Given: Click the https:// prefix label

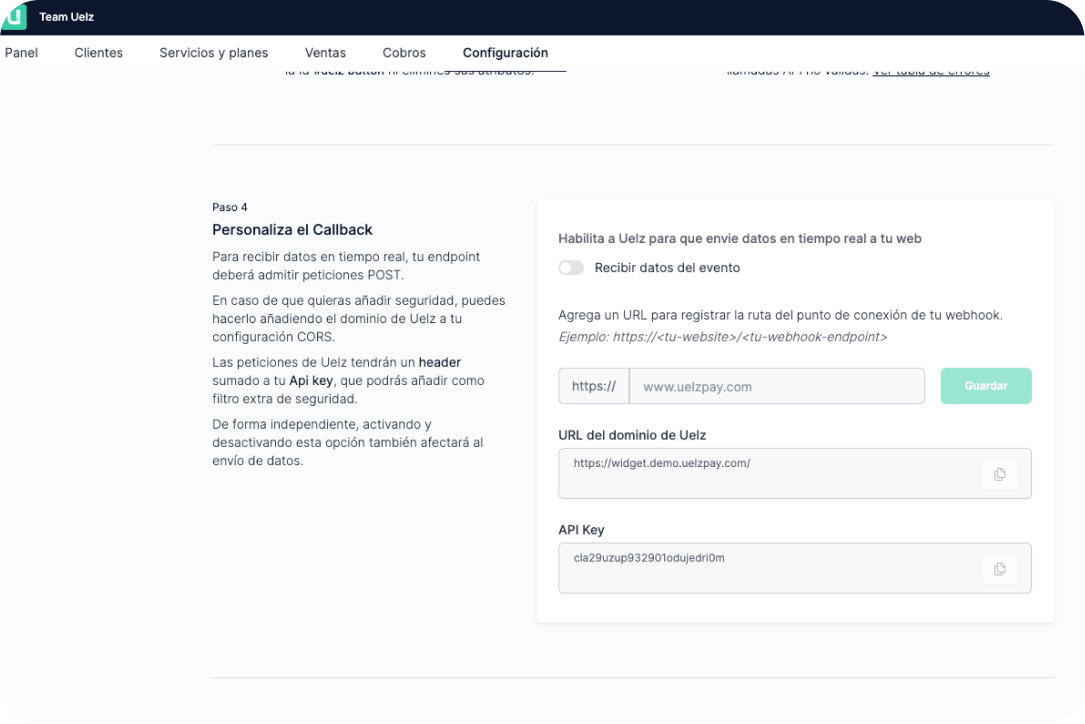Looking at the screenshot, I should point(594,386).
